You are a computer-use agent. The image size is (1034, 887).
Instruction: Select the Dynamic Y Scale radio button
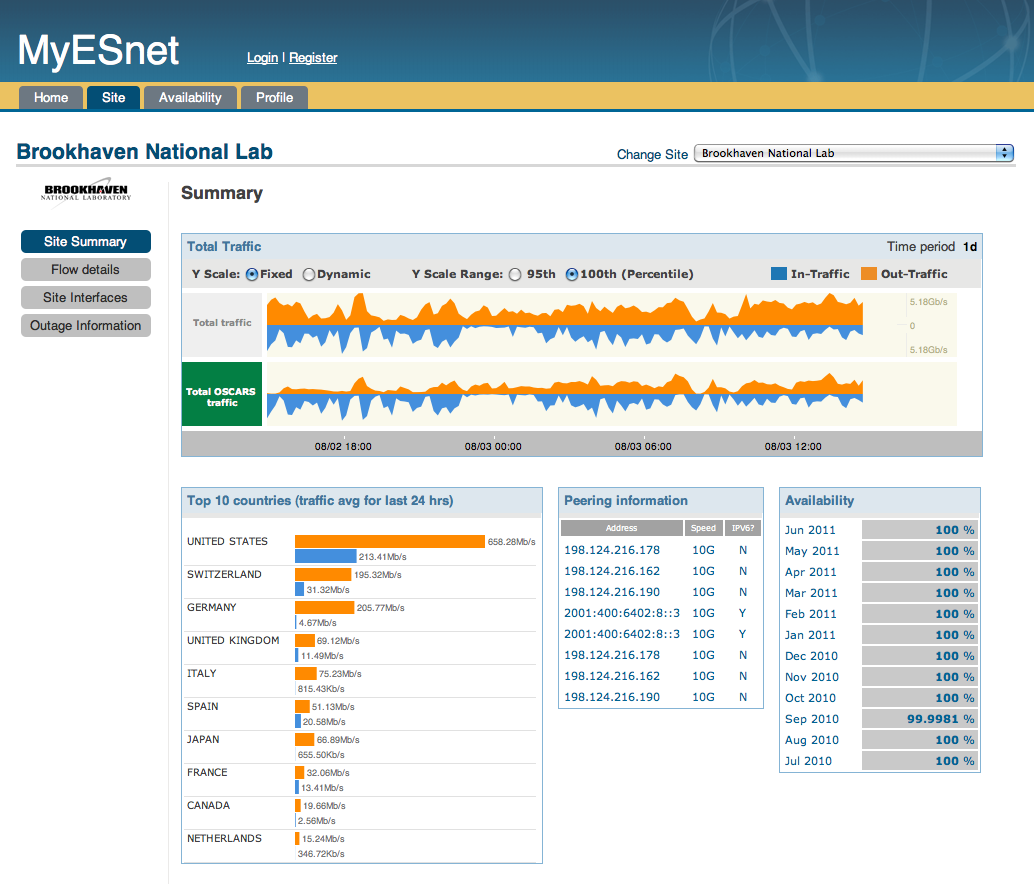point(309,274)
